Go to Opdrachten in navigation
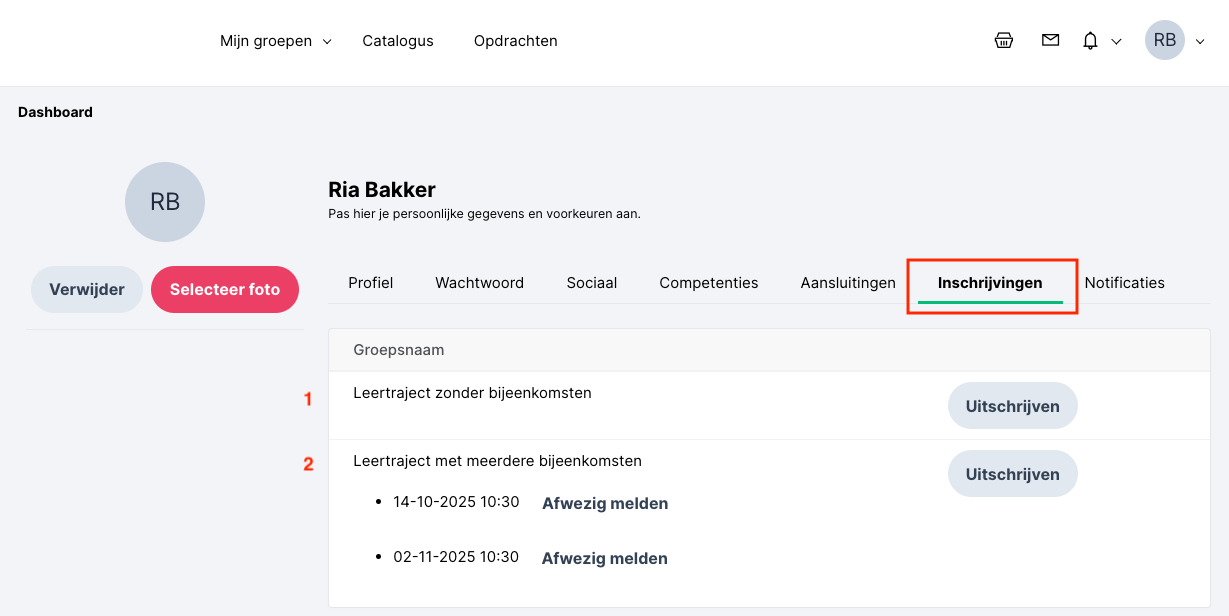 tap(516, 41)
